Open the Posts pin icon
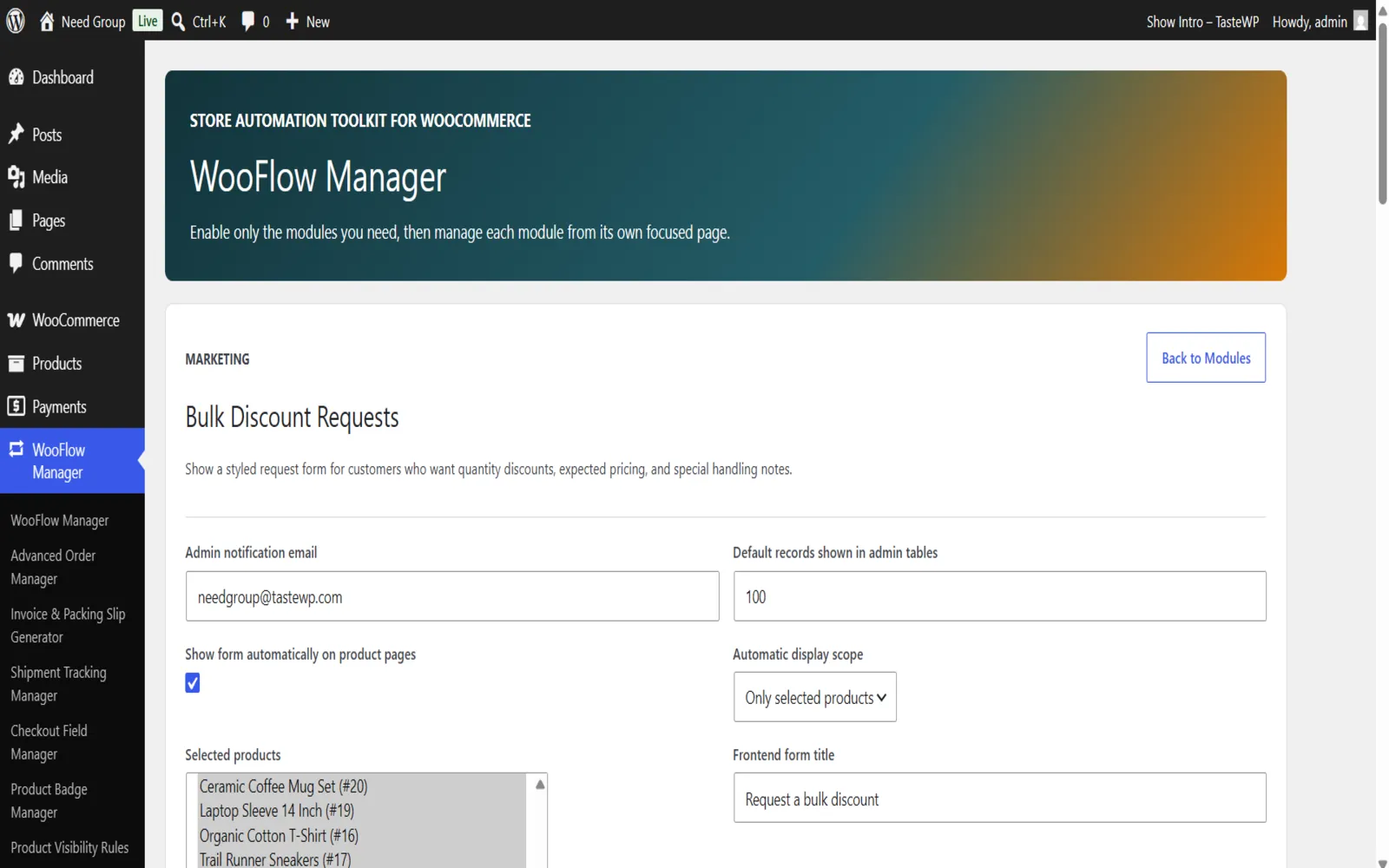Screen dimensions: 1389x868 tap(16, 134)
